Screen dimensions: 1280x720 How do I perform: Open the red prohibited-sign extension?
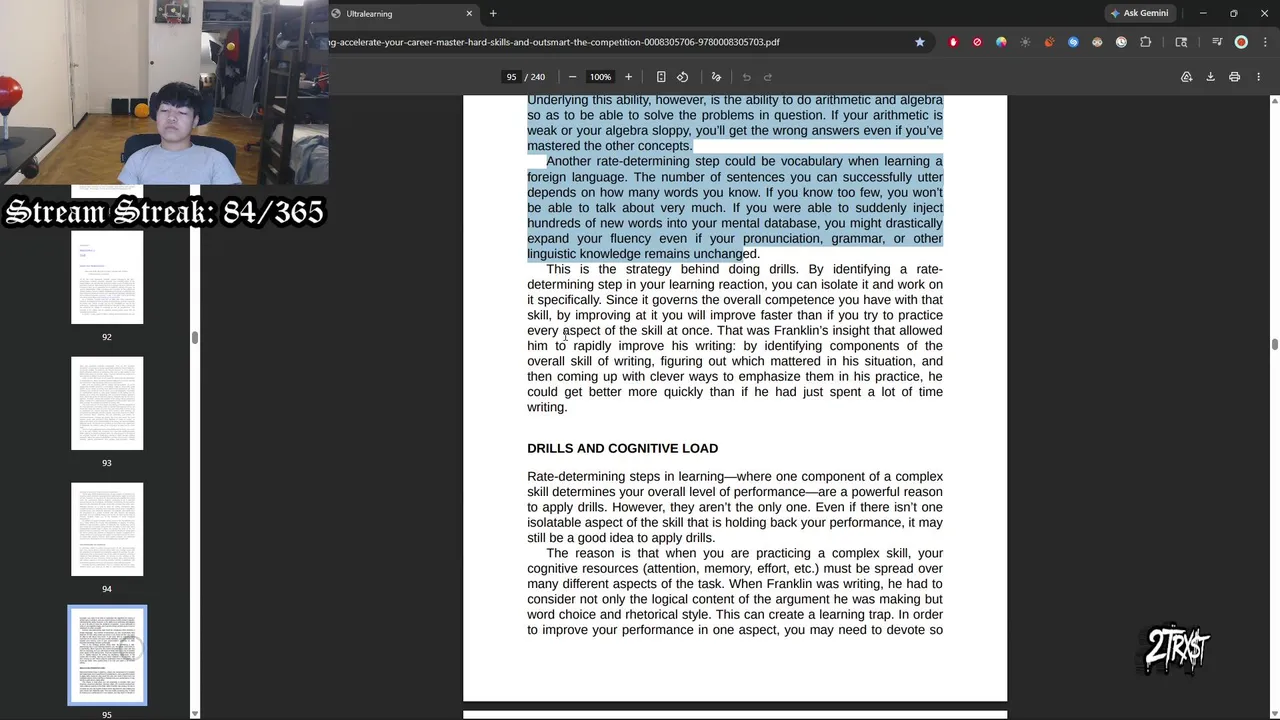[977, 42]
